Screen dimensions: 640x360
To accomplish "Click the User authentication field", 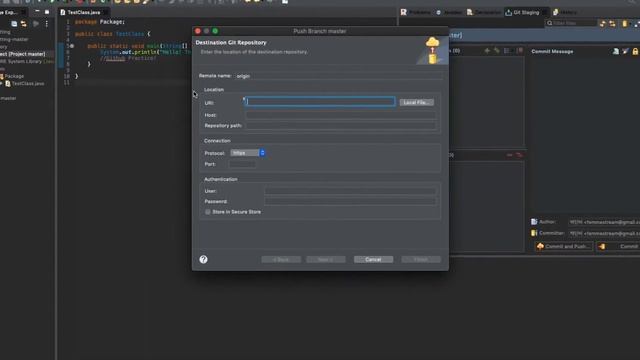I will tap(350, 191).
